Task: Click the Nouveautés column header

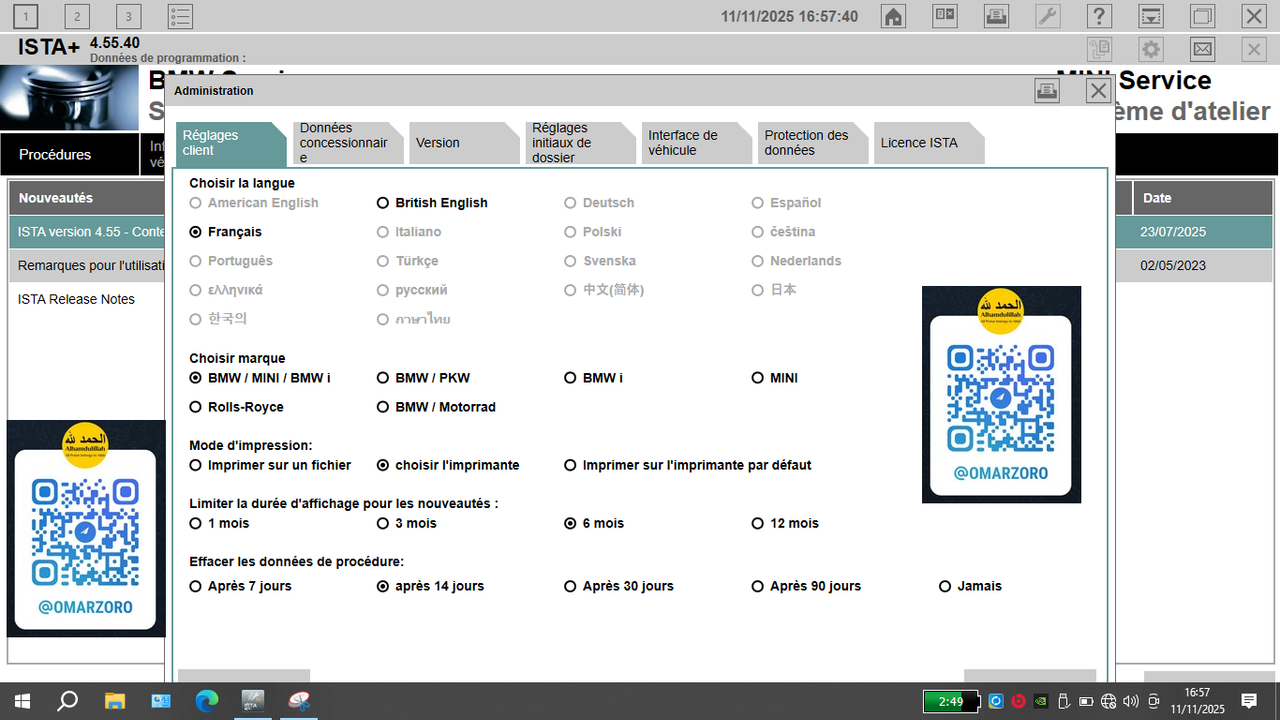Action: pos(87,198)
